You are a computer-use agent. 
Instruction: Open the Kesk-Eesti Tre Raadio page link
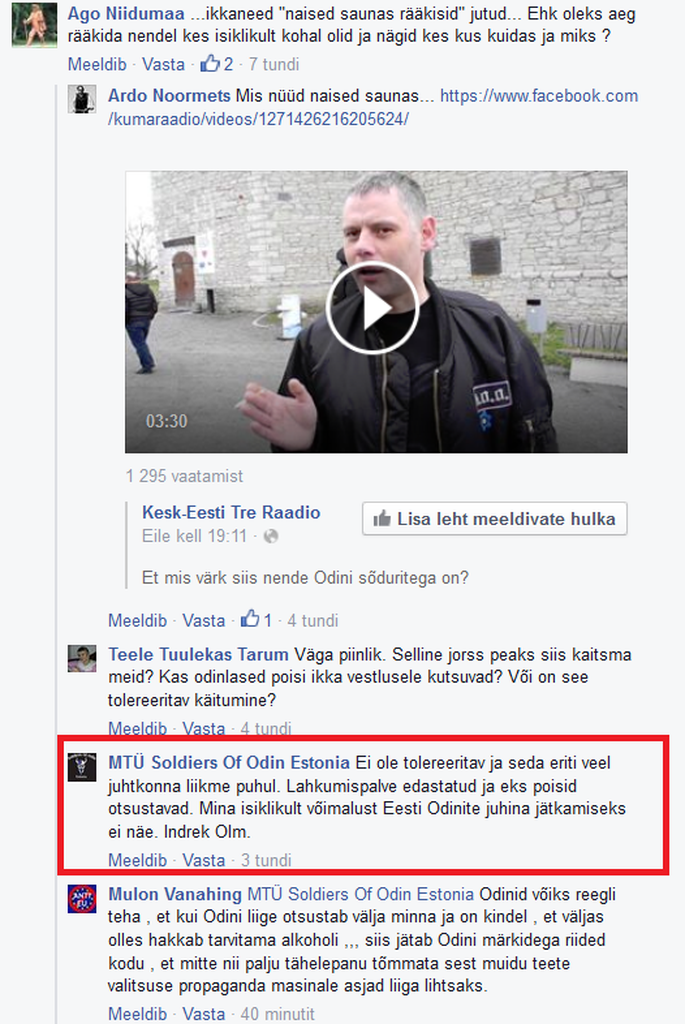pos(231,512)
